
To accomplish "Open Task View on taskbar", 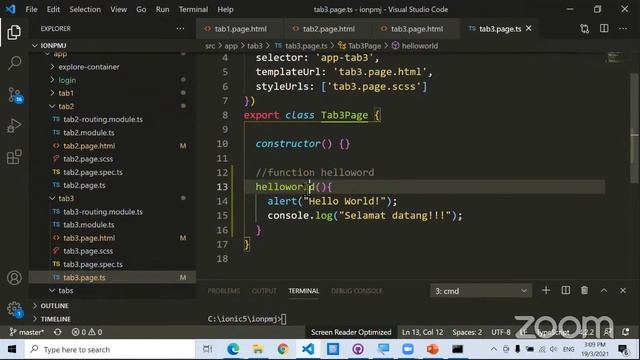I will (x=207, y=349).
